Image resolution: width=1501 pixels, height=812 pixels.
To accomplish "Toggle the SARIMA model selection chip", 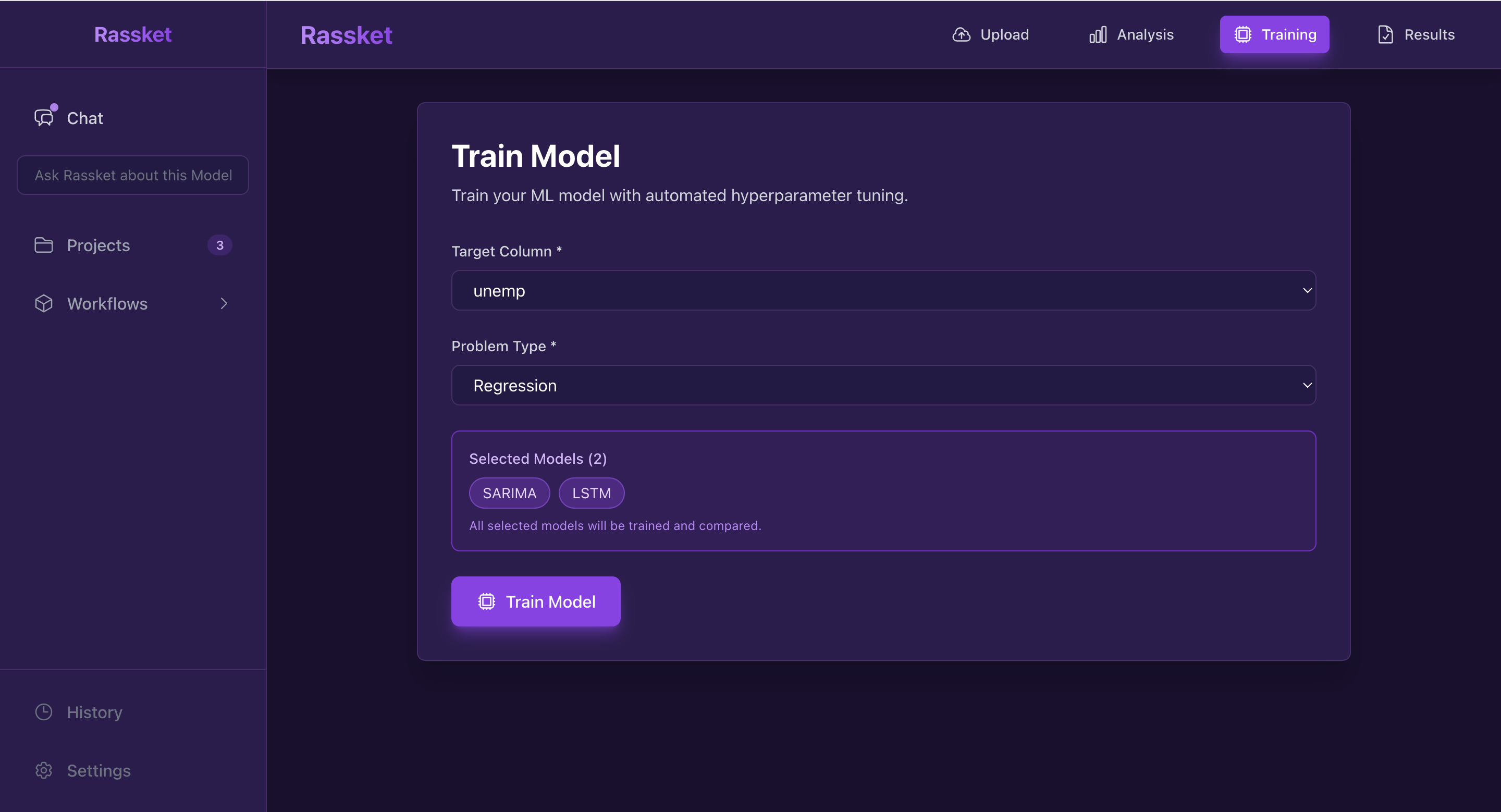I will click(x=509, y=492).
